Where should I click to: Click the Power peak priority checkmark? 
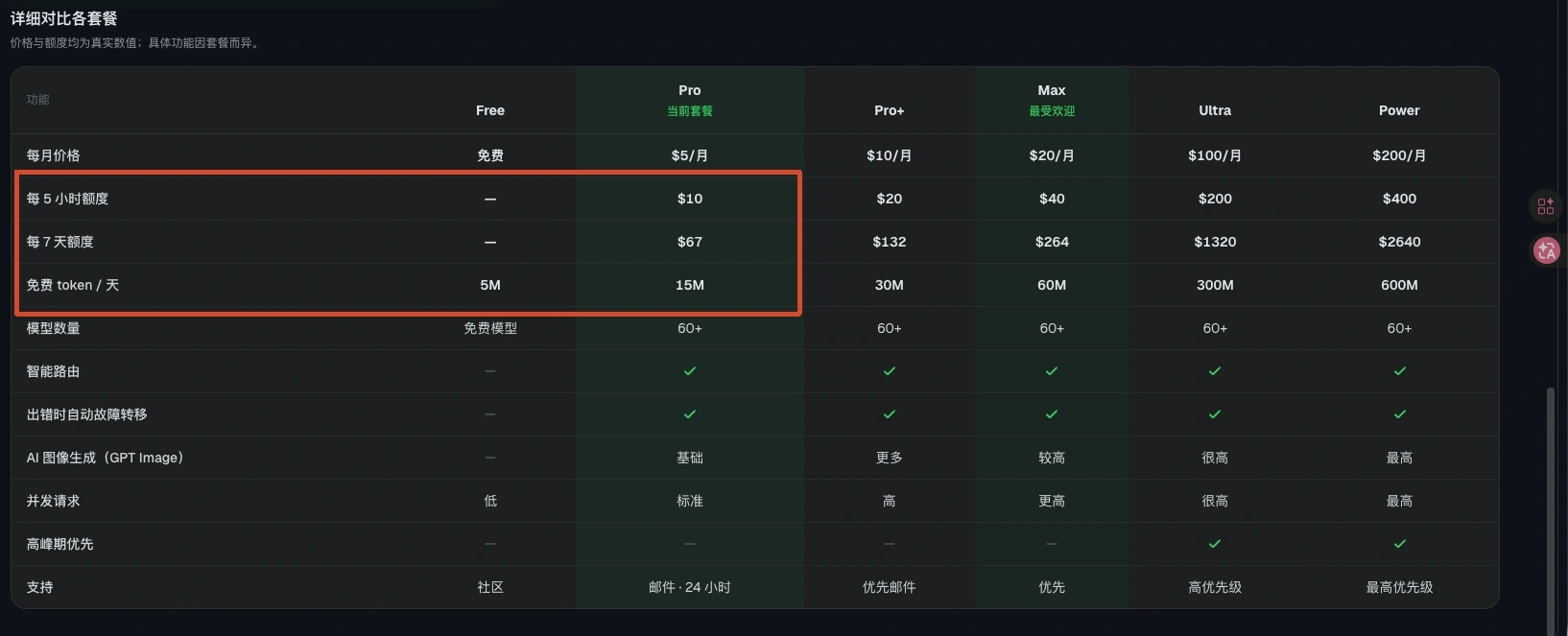(x=1399, y=544)
